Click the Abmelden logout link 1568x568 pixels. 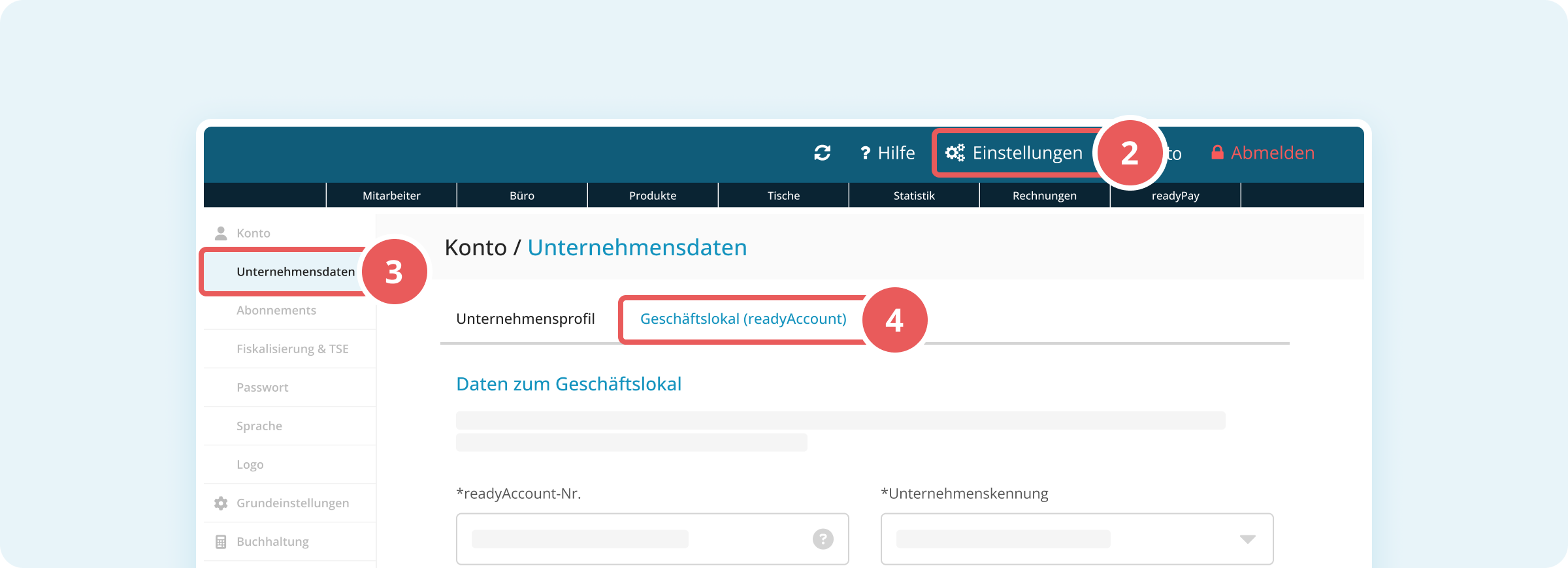(x=1272, y=153)
